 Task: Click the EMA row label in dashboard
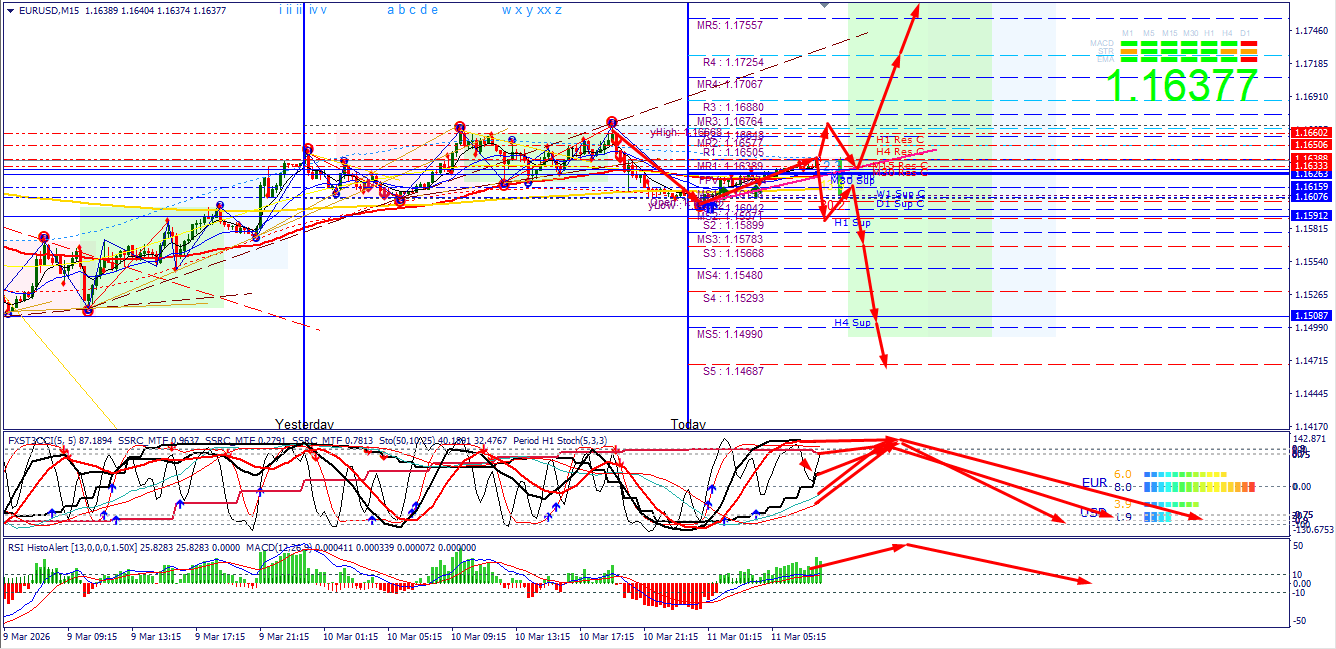[1105, 59]
